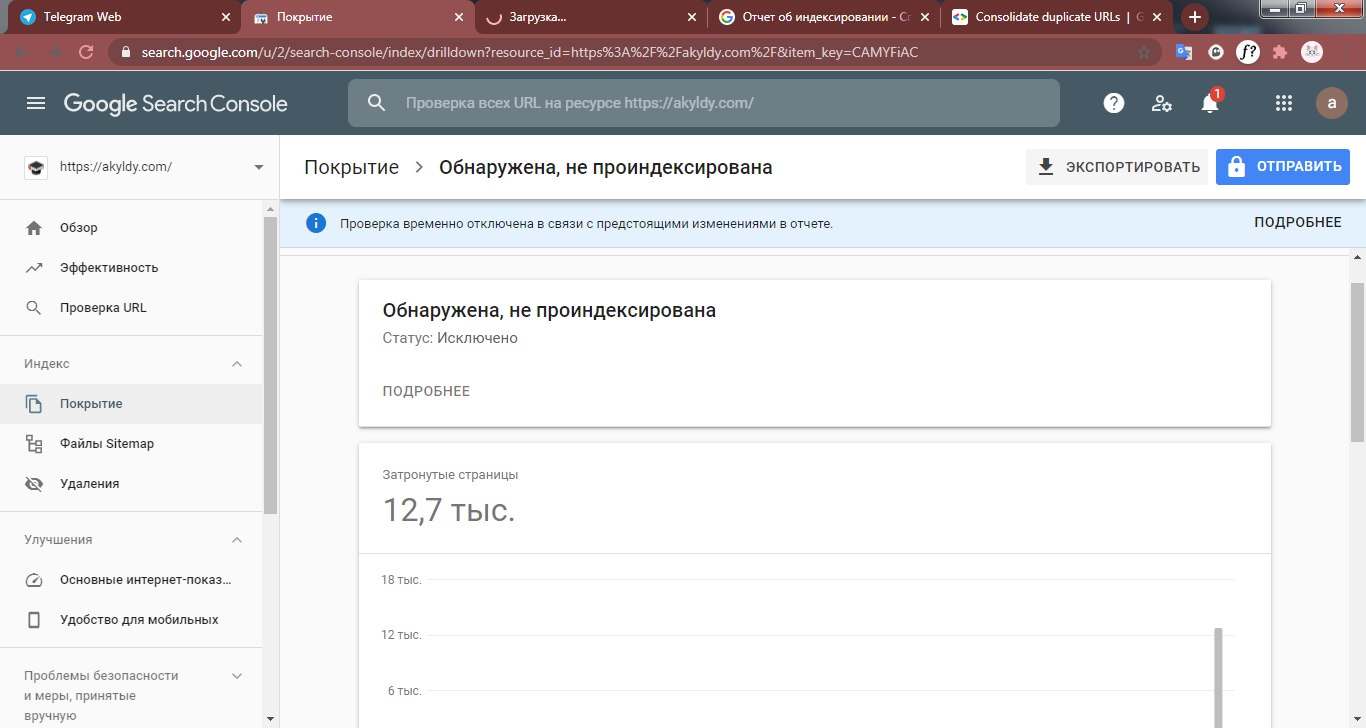1366x728 pixels.
Task: Go to Покрытие in the breadcrumb
Action: click(x=351, y=167)
